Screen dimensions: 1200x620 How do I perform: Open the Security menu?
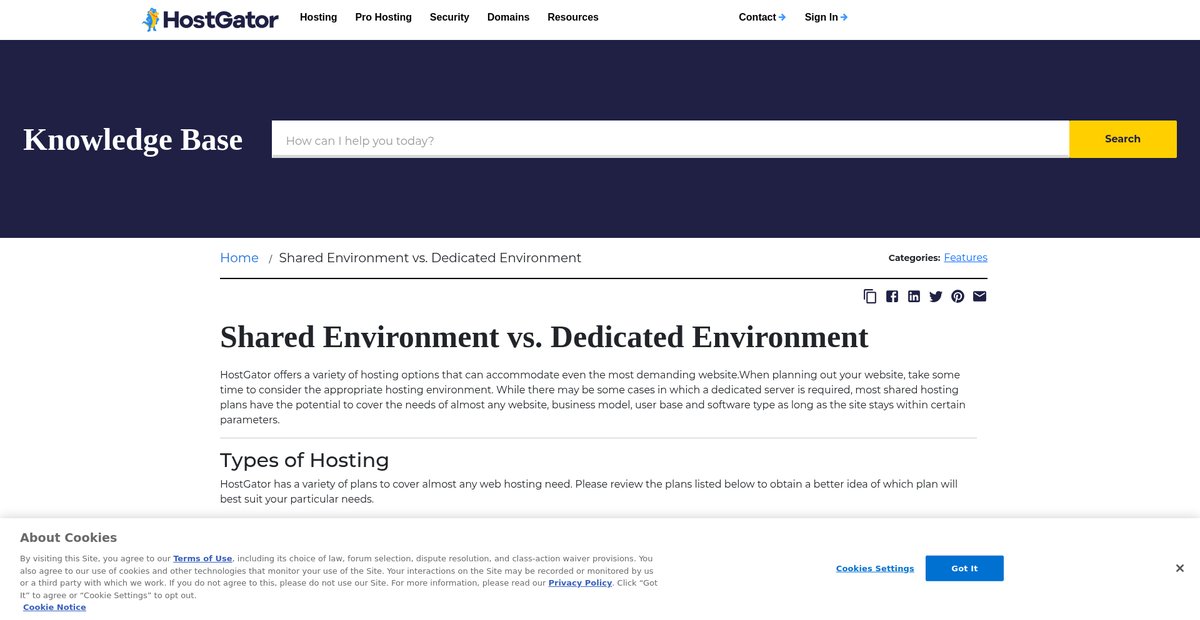click(449, 17)
